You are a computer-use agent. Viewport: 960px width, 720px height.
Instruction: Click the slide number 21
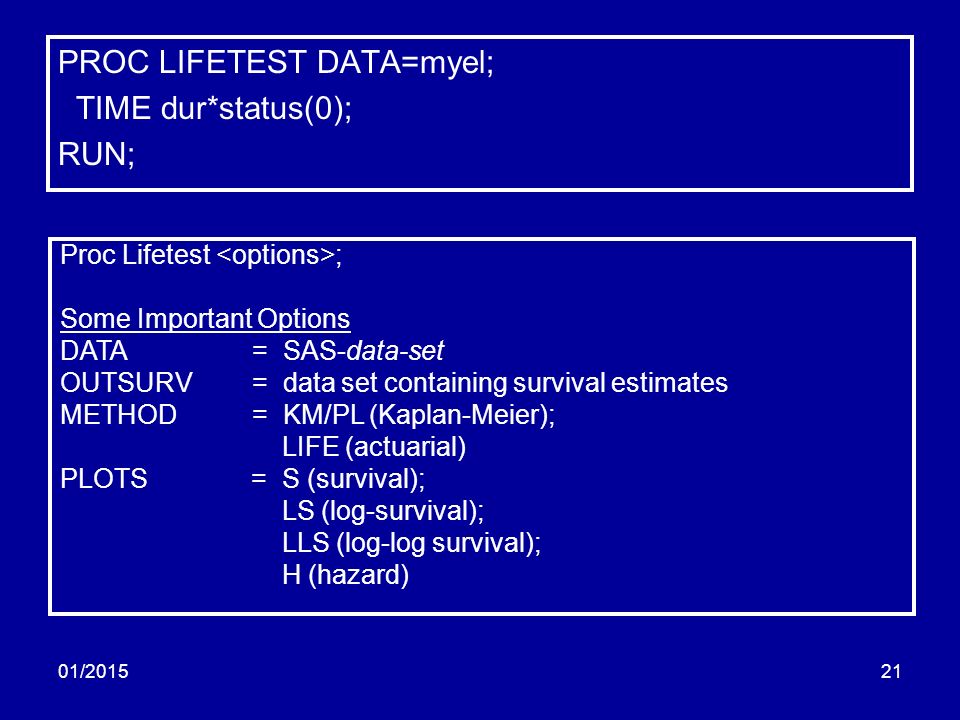coord(891,672)
